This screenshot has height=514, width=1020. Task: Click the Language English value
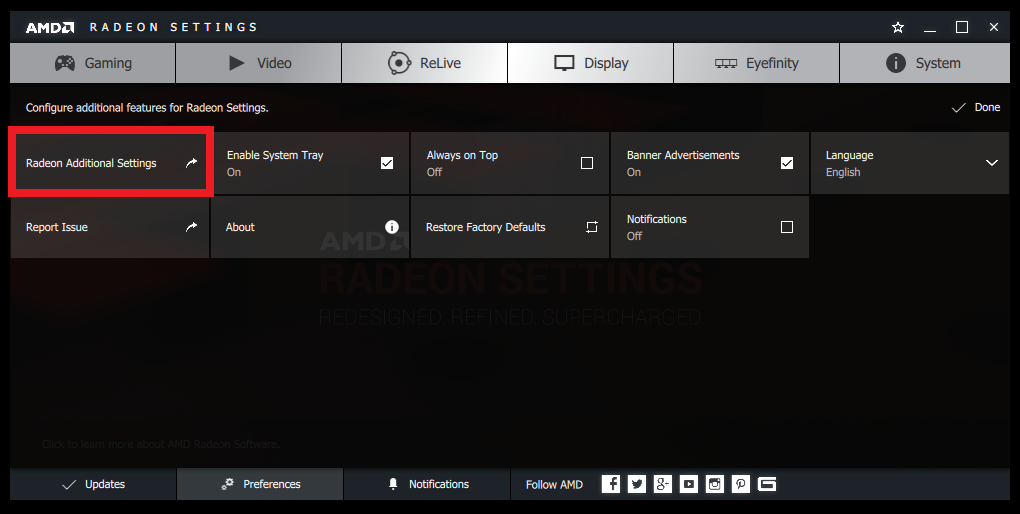(843, 172)
